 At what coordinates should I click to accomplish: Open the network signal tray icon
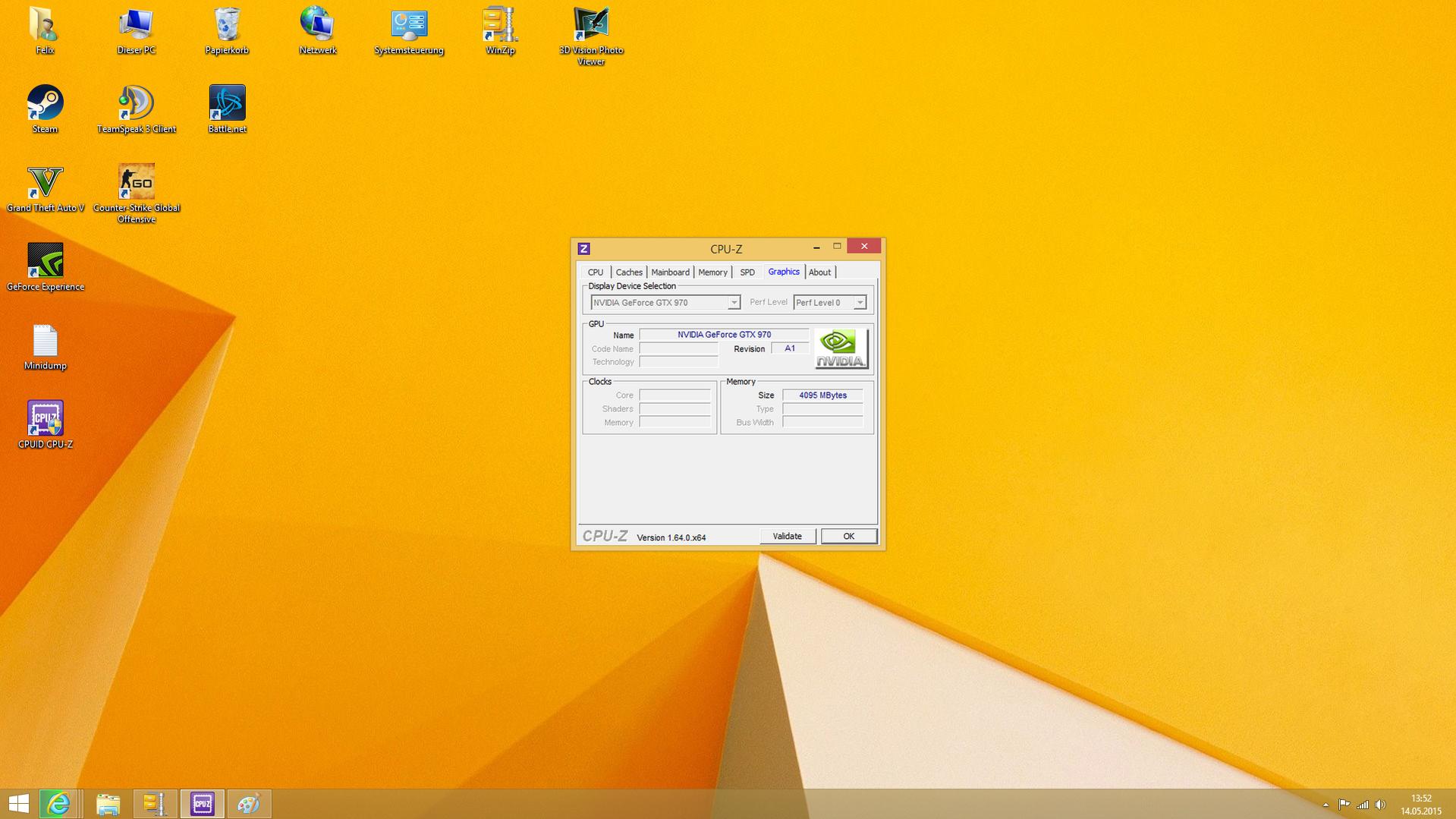[x=1363, y=805]
